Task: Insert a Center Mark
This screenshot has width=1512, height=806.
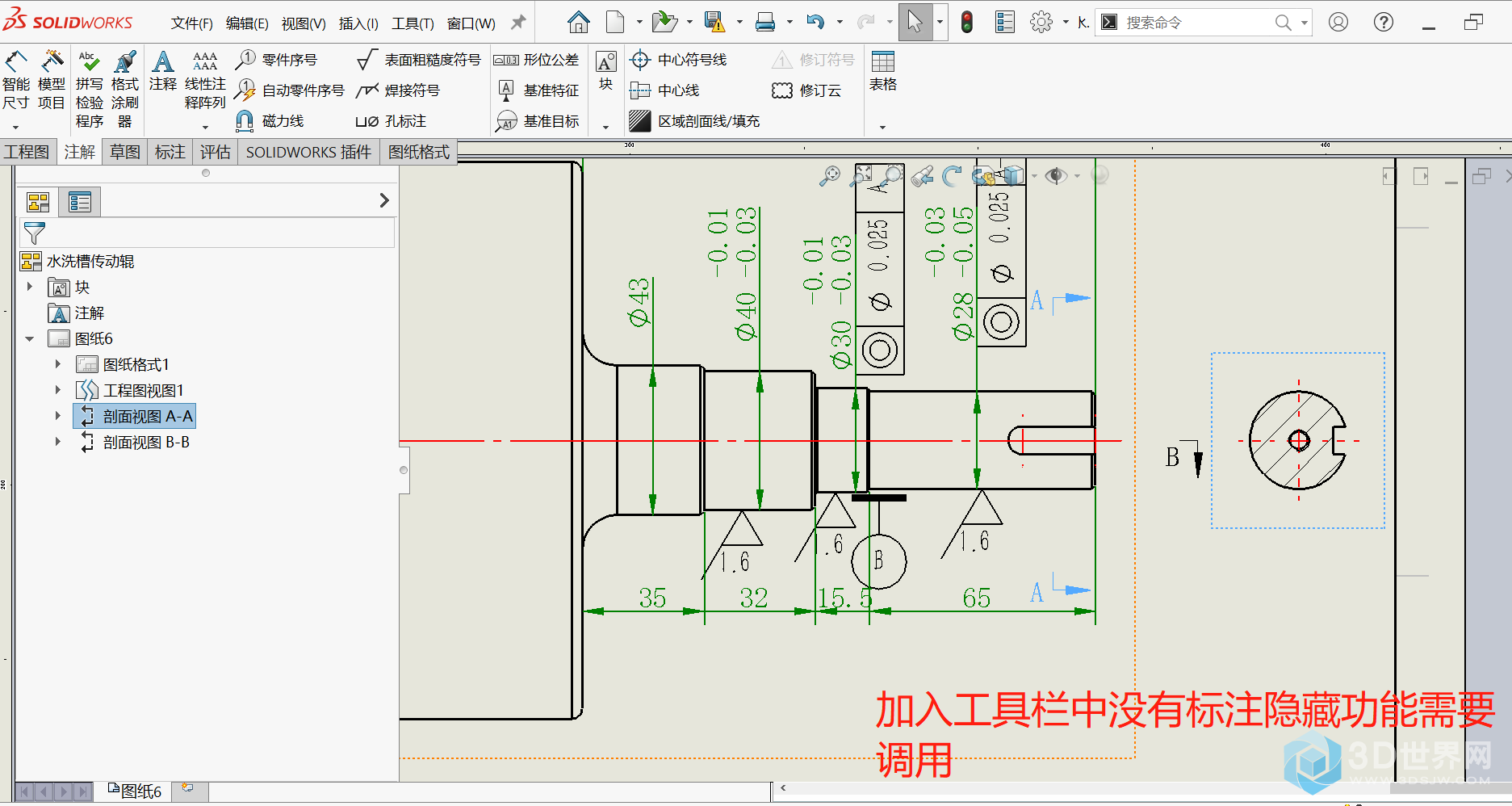Action: coord(678,60)
